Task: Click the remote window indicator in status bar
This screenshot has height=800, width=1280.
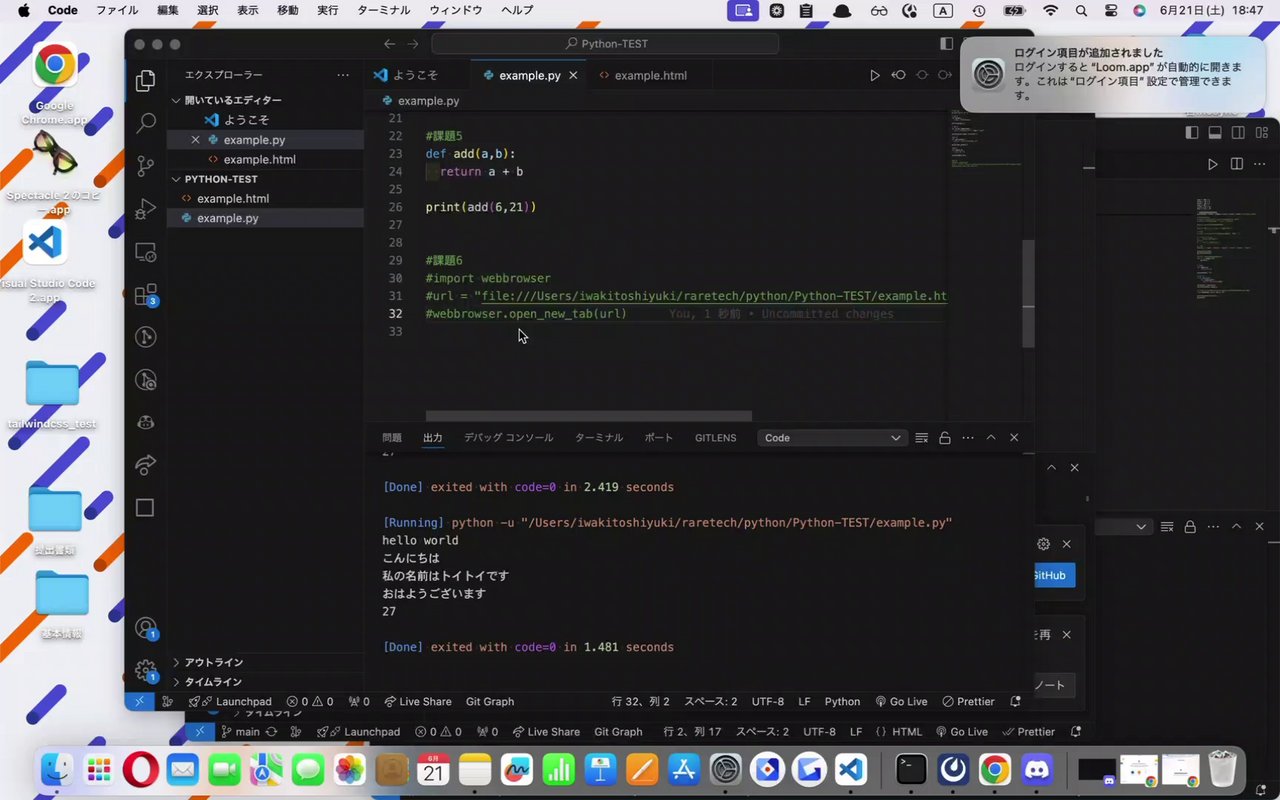Action: click(x=139, y=702)
